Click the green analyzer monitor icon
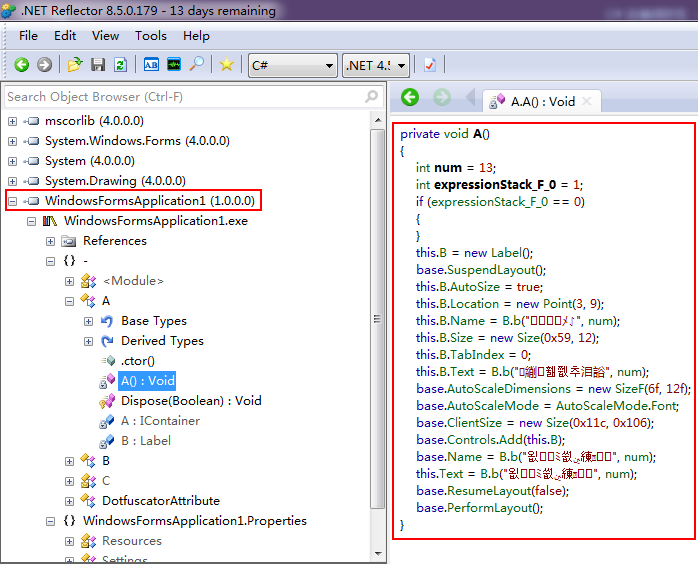Screen dimensions: 698x564 [x=174, y=65]
